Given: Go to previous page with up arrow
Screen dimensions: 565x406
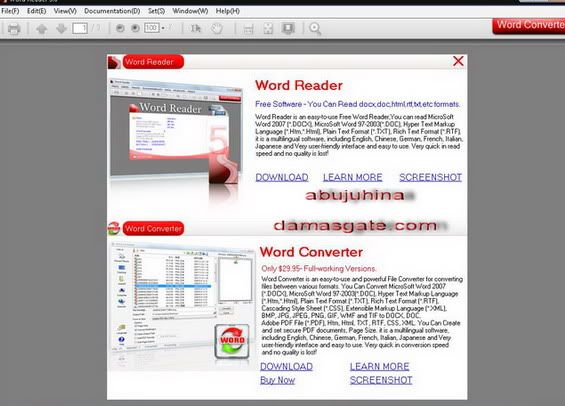Looking at the screenshot, I should coord(42,28).
